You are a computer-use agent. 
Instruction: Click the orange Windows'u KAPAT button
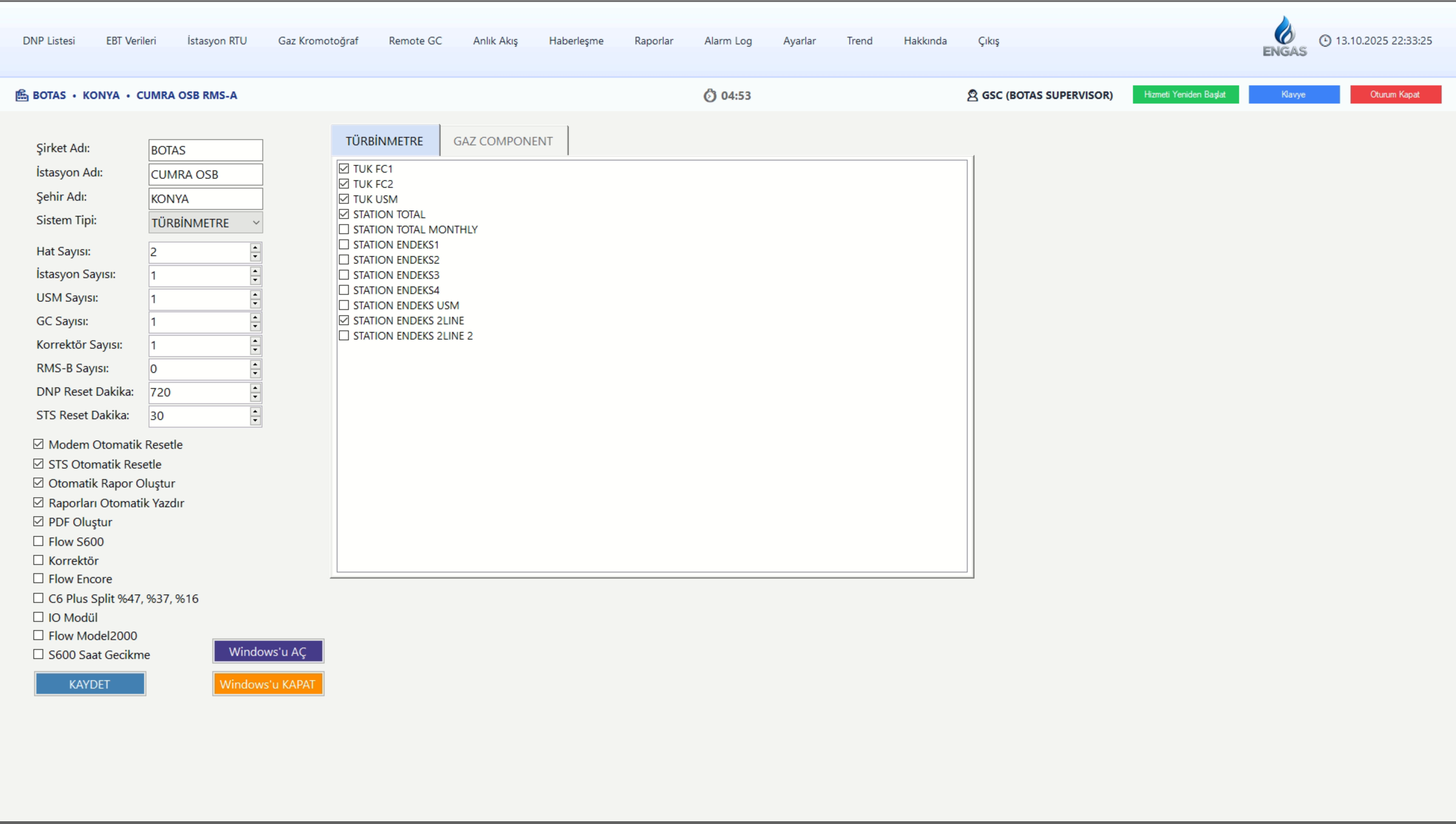[x=267, y=684]
